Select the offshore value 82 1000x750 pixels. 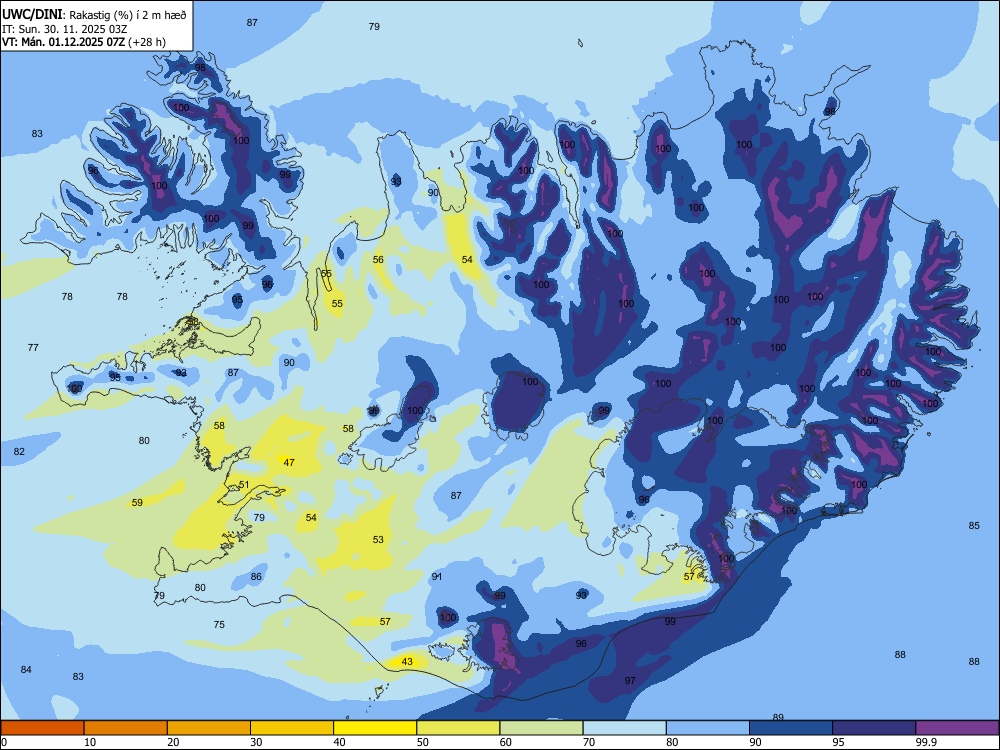click(19, 452)
